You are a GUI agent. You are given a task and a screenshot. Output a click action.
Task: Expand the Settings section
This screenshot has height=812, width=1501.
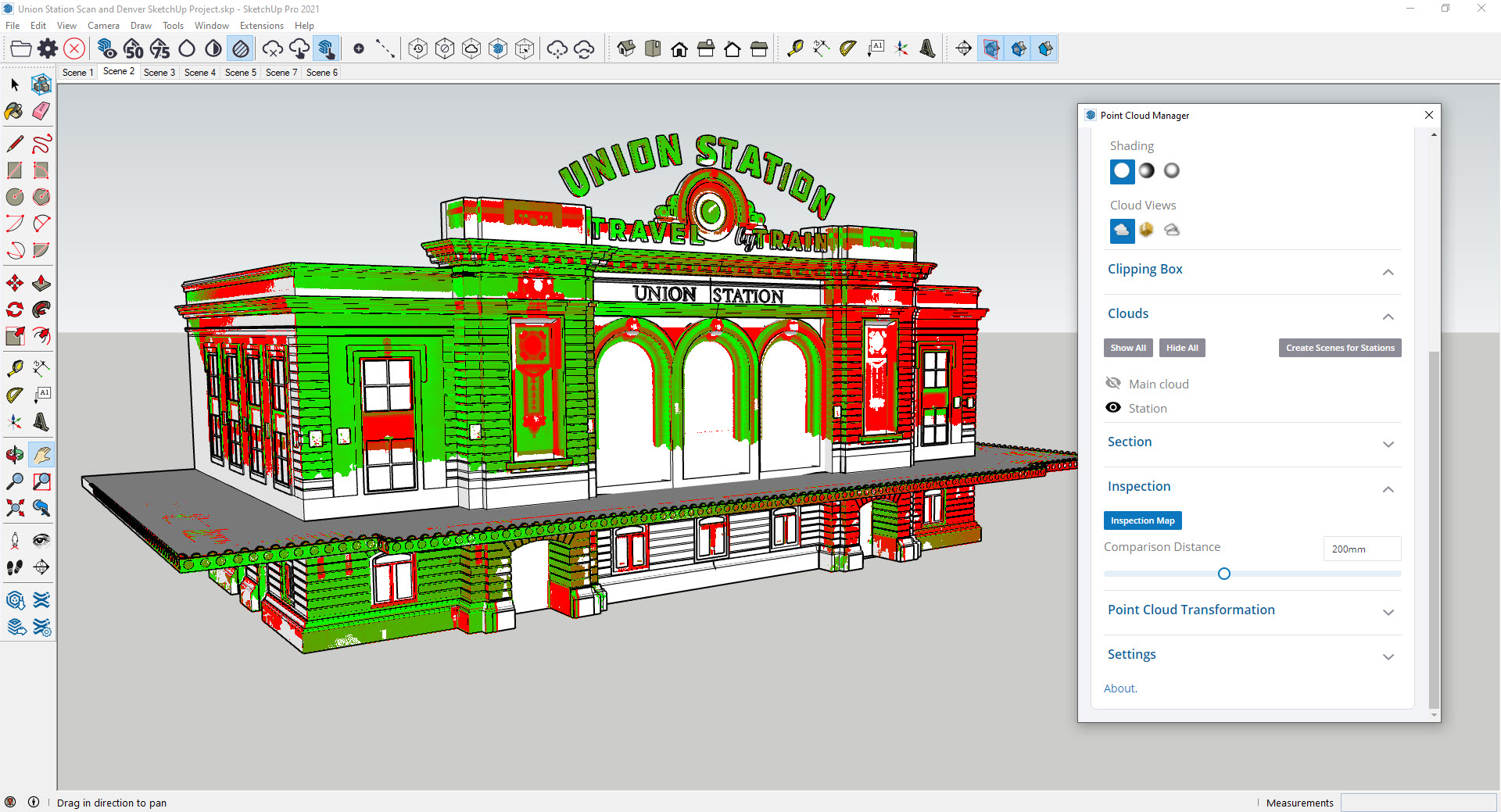[x=1388, y=657]
